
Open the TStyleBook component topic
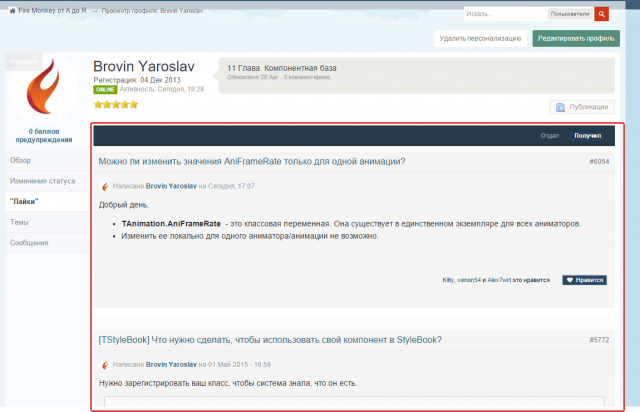coord(270,340)
